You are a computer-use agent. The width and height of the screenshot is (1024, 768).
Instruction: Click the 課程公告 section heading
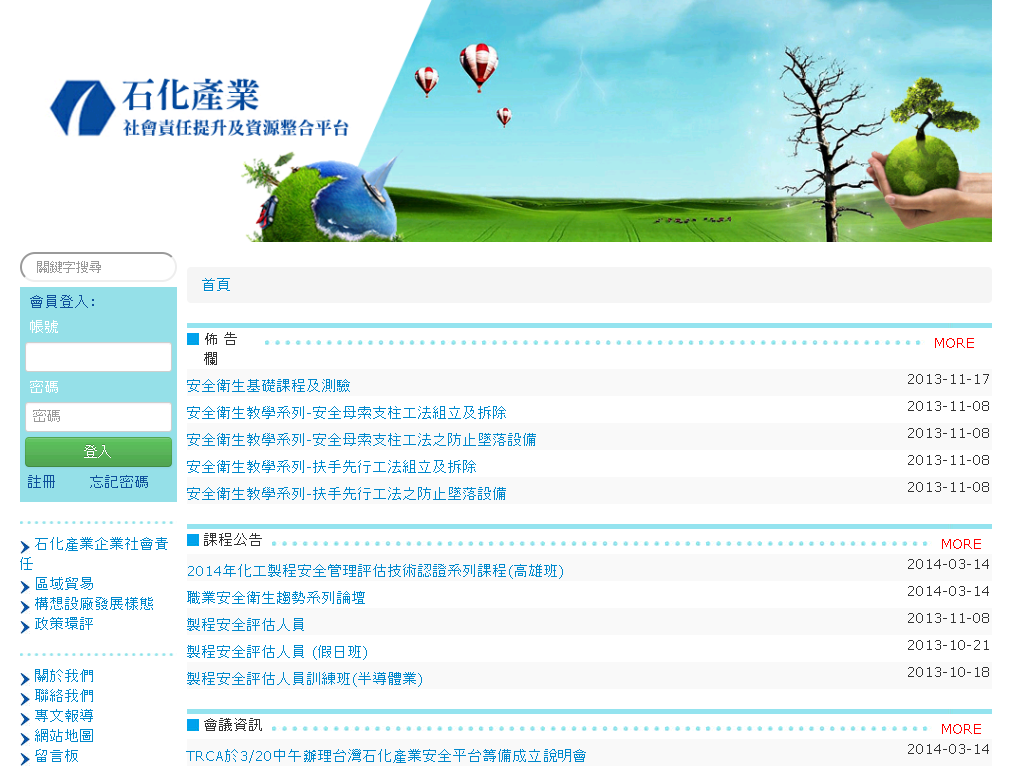click(232, 540)
